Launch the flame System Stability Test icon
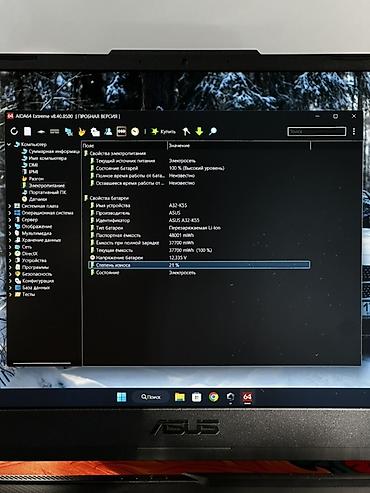This screenshot has height=493, width=370. coord(82,132)
